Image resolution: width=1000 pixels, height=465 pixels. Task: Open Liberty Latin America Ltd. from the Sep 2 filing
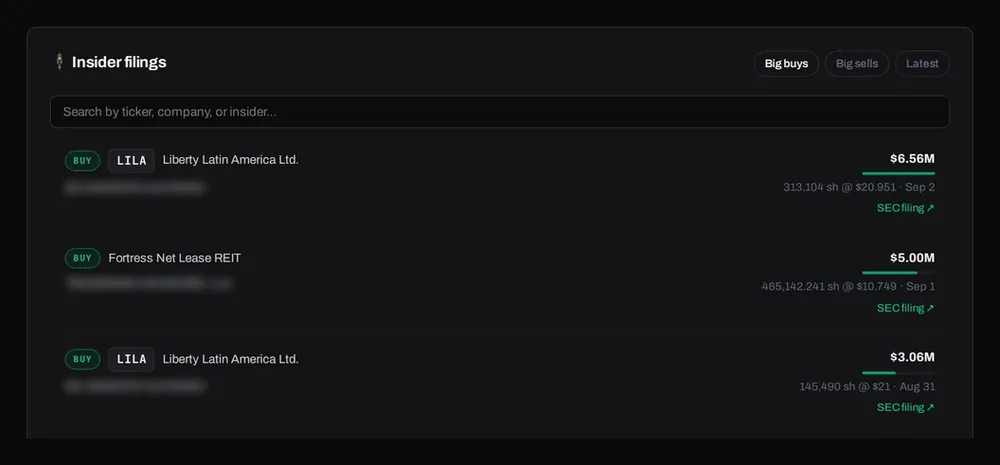tap(230, 160)
